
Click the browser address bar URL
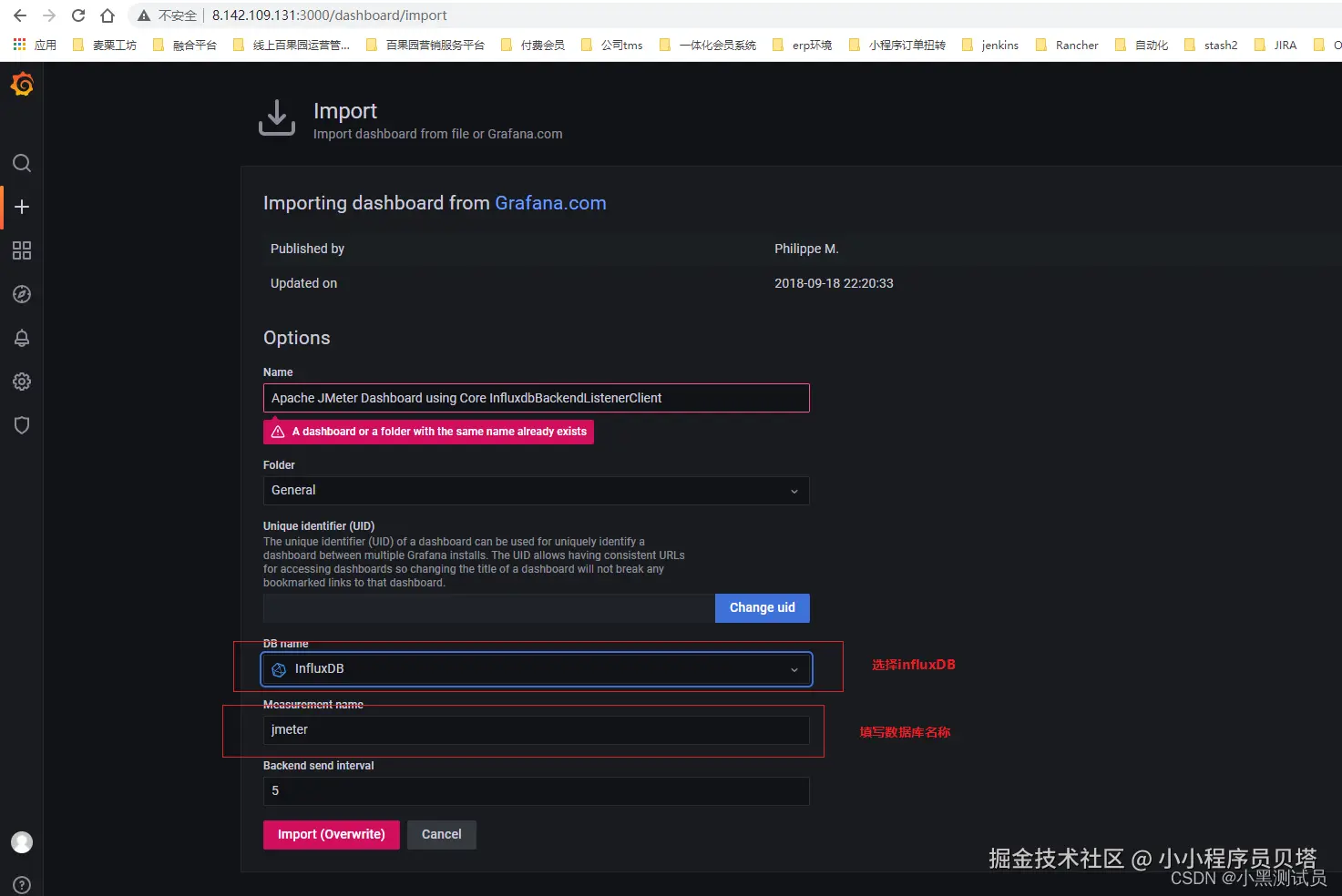330,15
